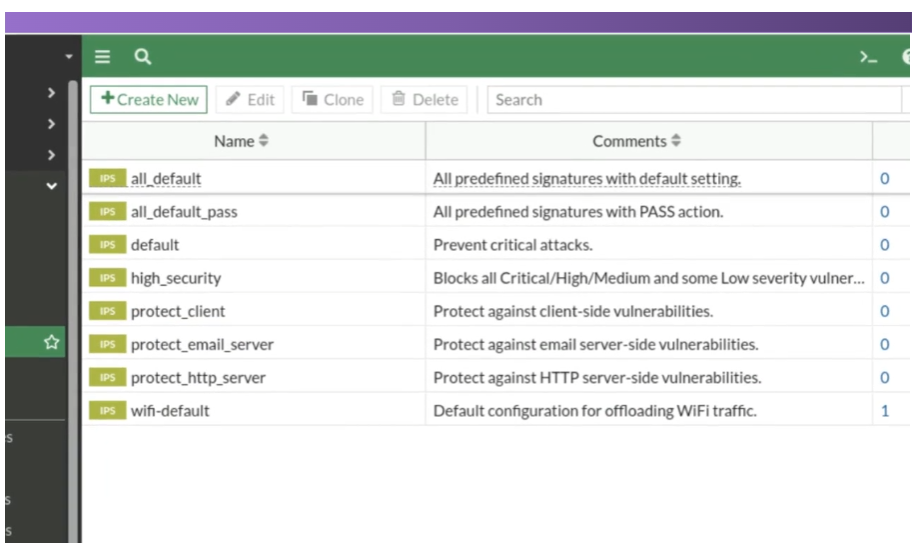This screenshot has width=919, height=556.
Task: Click IPS icon for protect_email_server
Action: click(107, 344)
